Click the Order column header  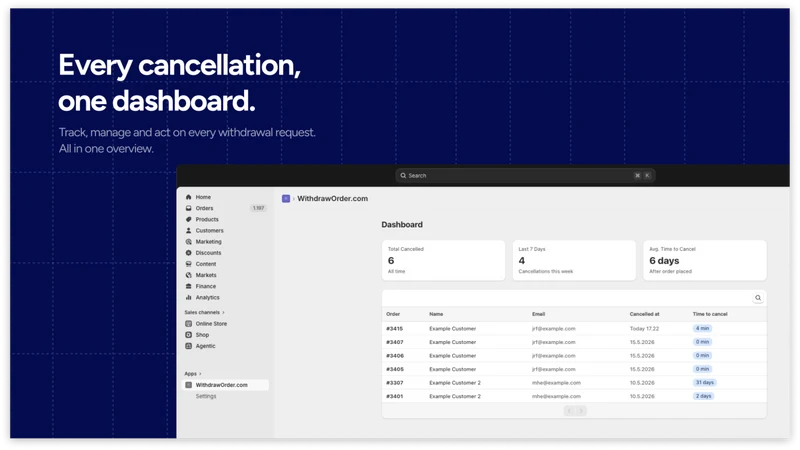pos(393,314)
